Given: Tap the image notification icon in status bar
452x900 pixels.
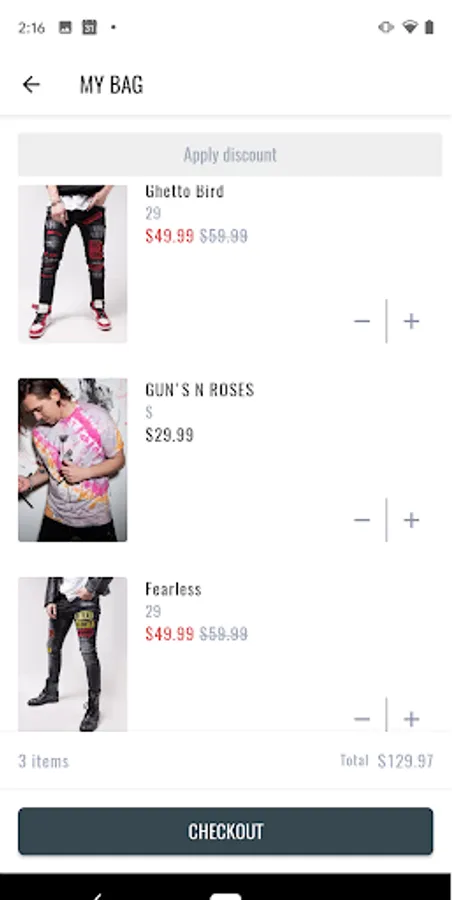Looking at the screenshot, I should [x=65, y=27].
